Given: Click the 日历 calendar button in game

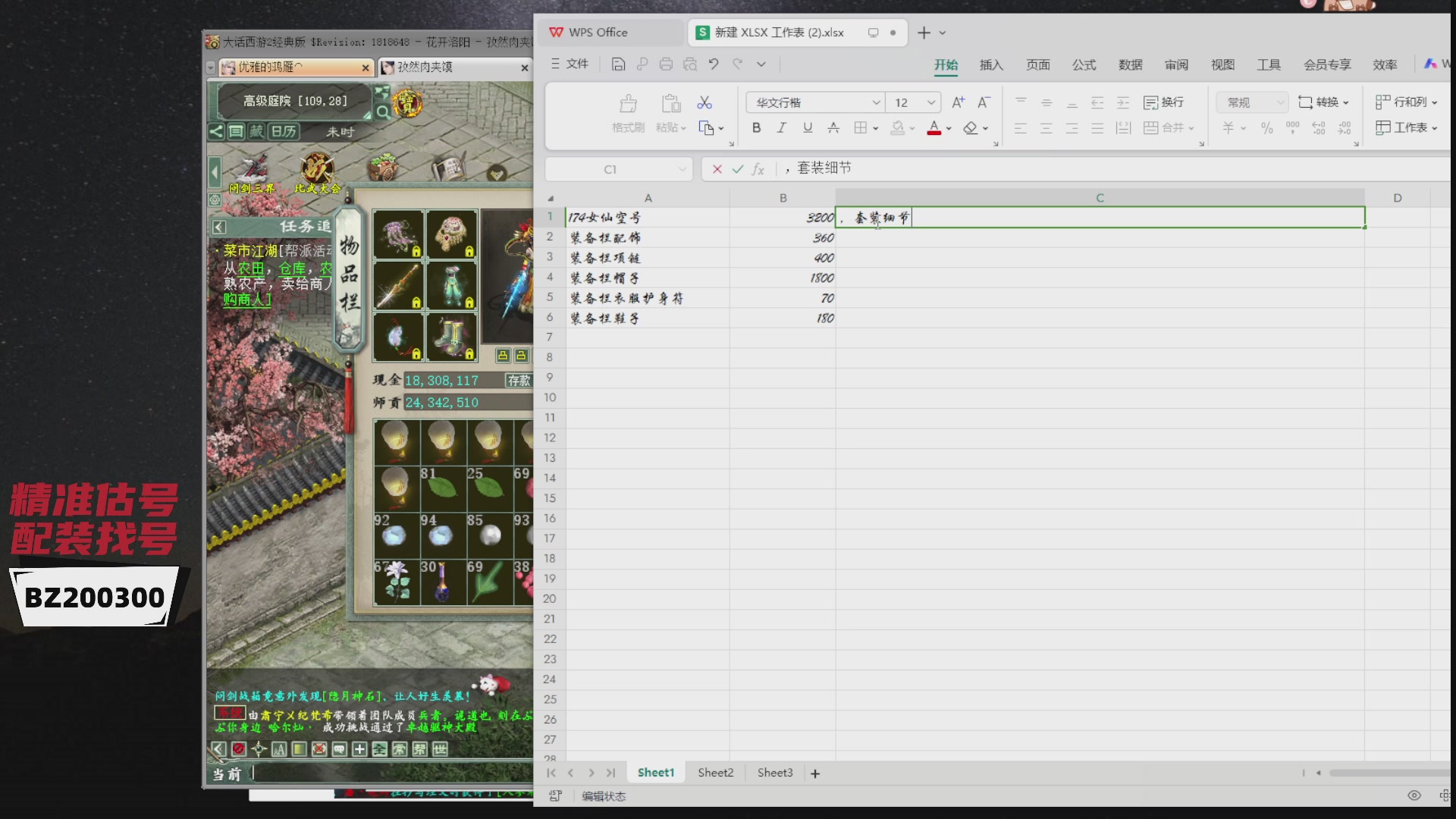Looking at the screenshot, I should tap(284, 131).
